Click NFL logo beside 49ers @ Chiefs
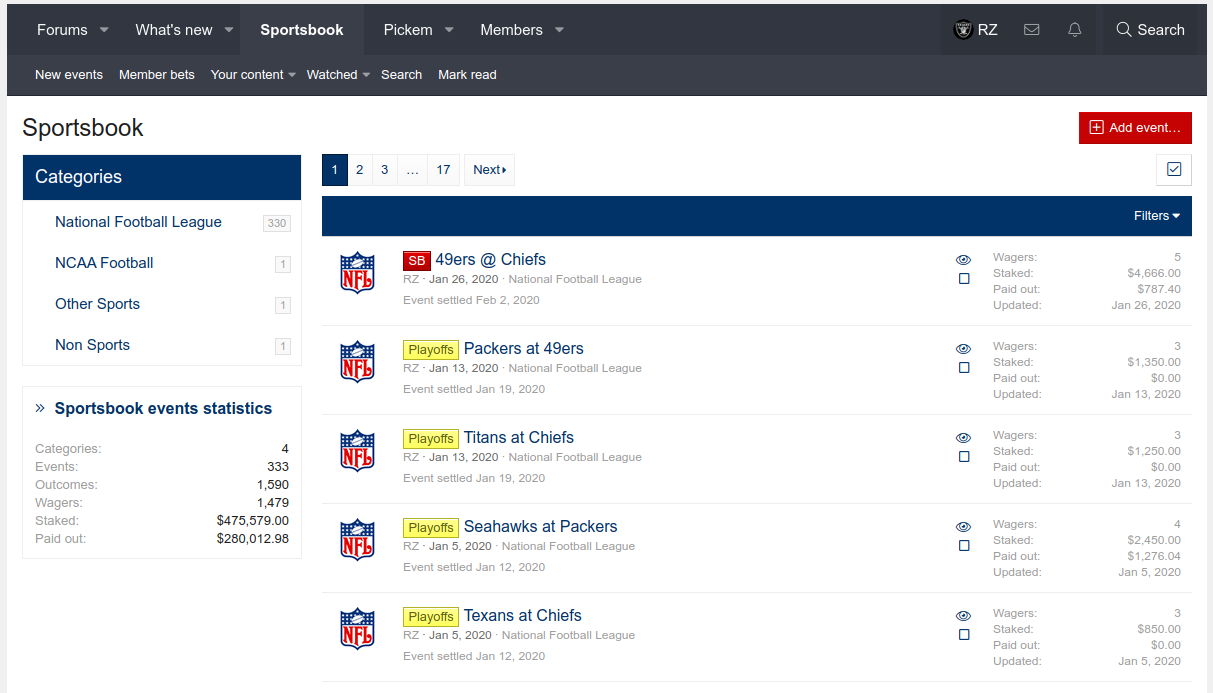The height and width of the screenshot is (693, 1213). pos(357,273)
